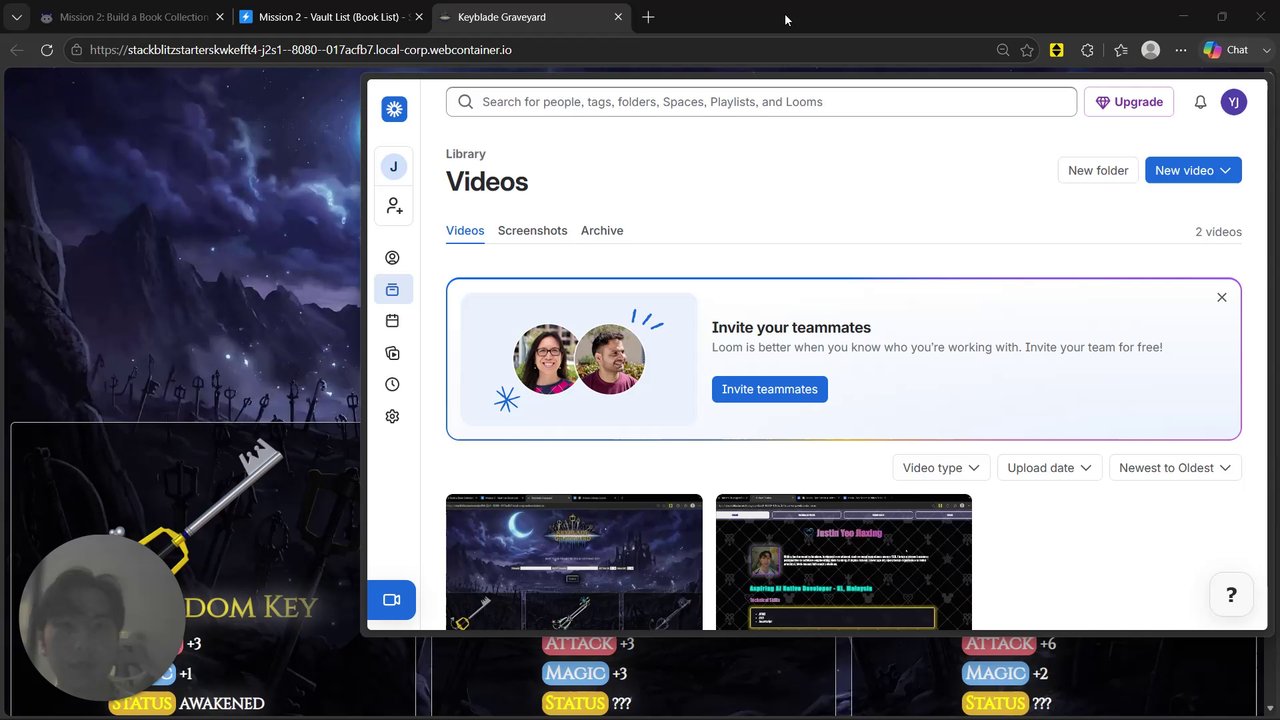Click the browser back arrow
The image size is (1280, 720).
pyautogui.click(x=17, y=50)
